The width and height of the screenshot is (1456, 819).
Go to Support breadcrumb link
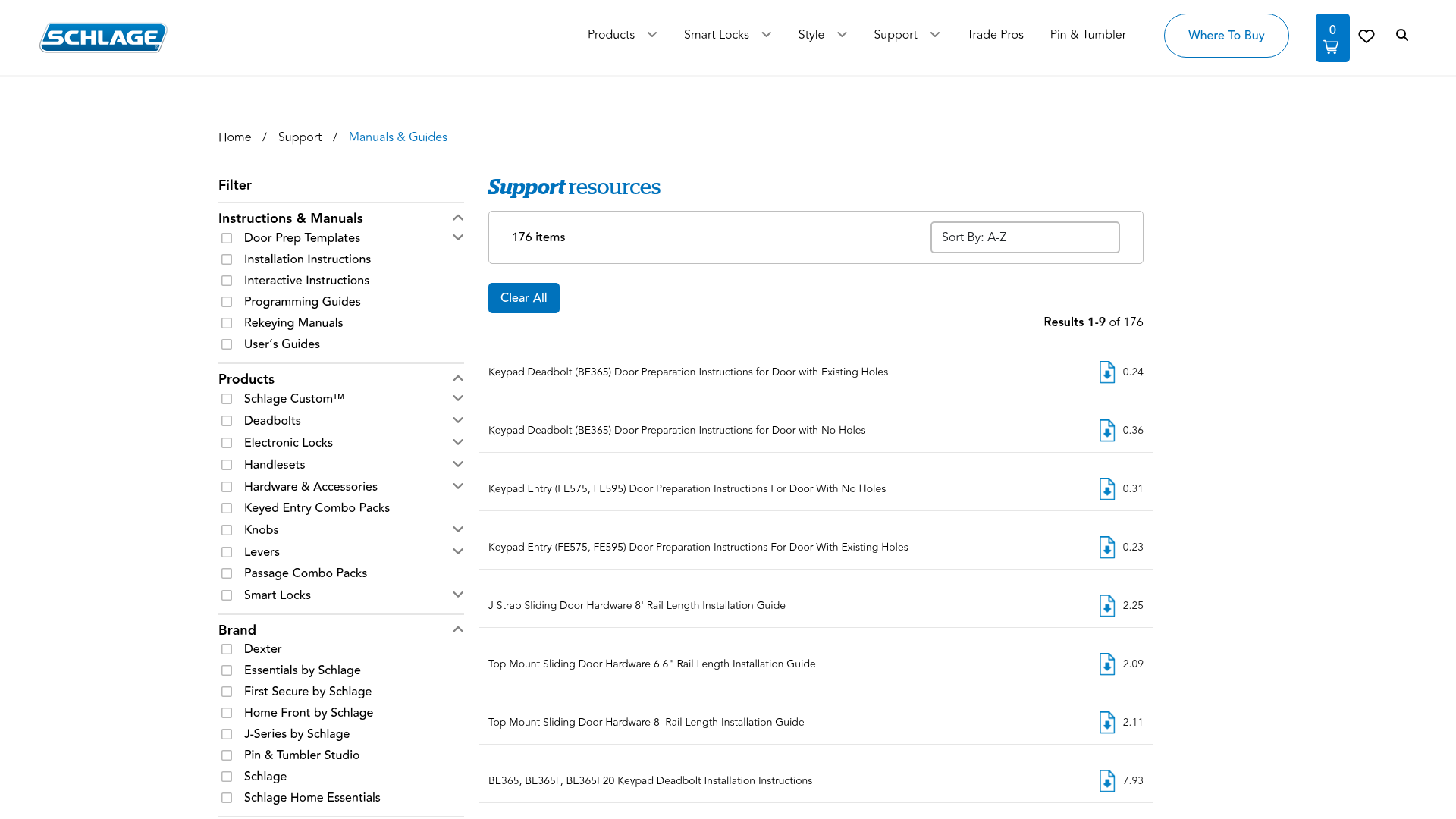(x=300, y=137)
